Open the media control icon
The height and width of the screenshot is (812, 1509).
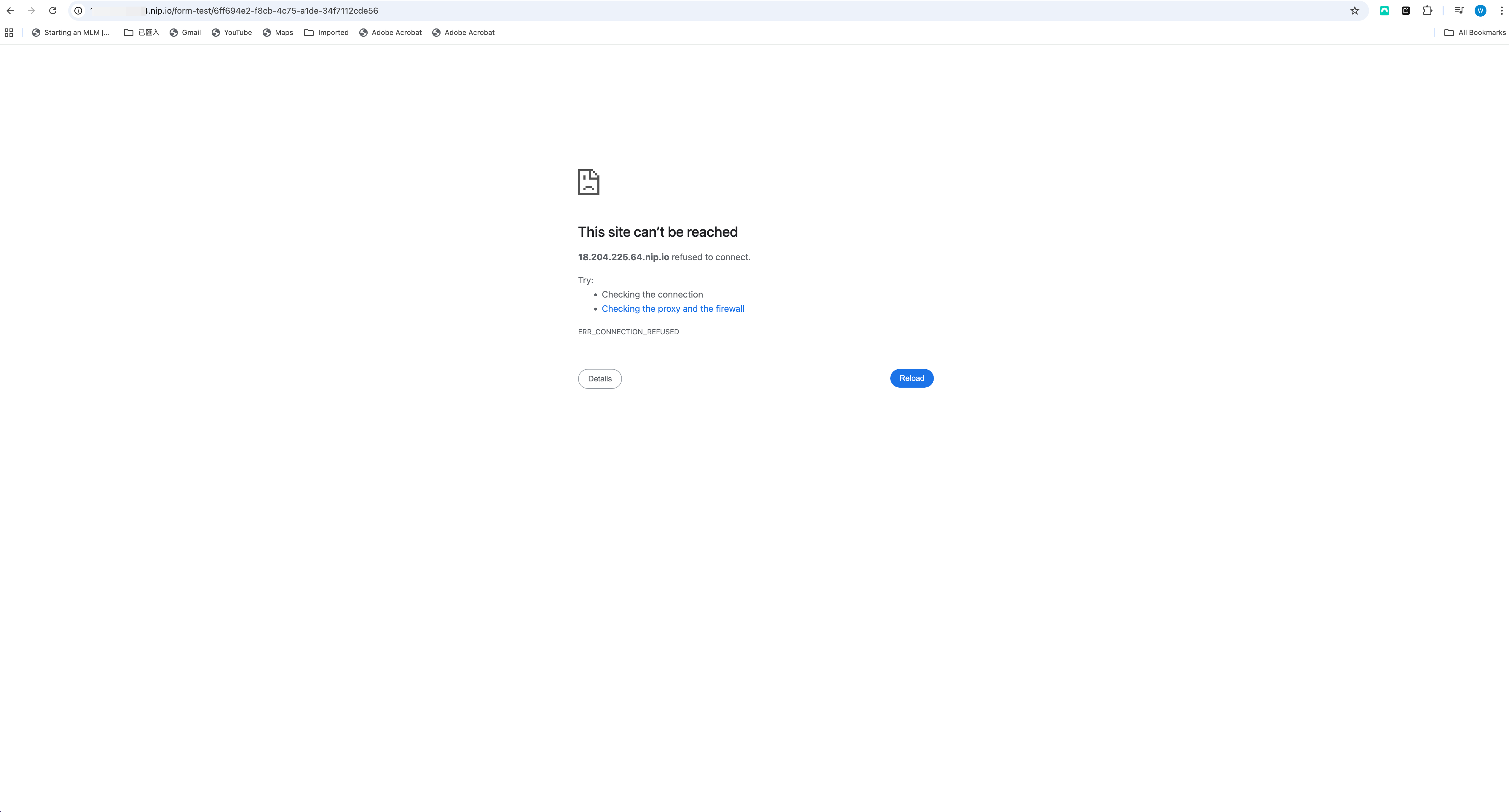click(x=1459, y=11)
